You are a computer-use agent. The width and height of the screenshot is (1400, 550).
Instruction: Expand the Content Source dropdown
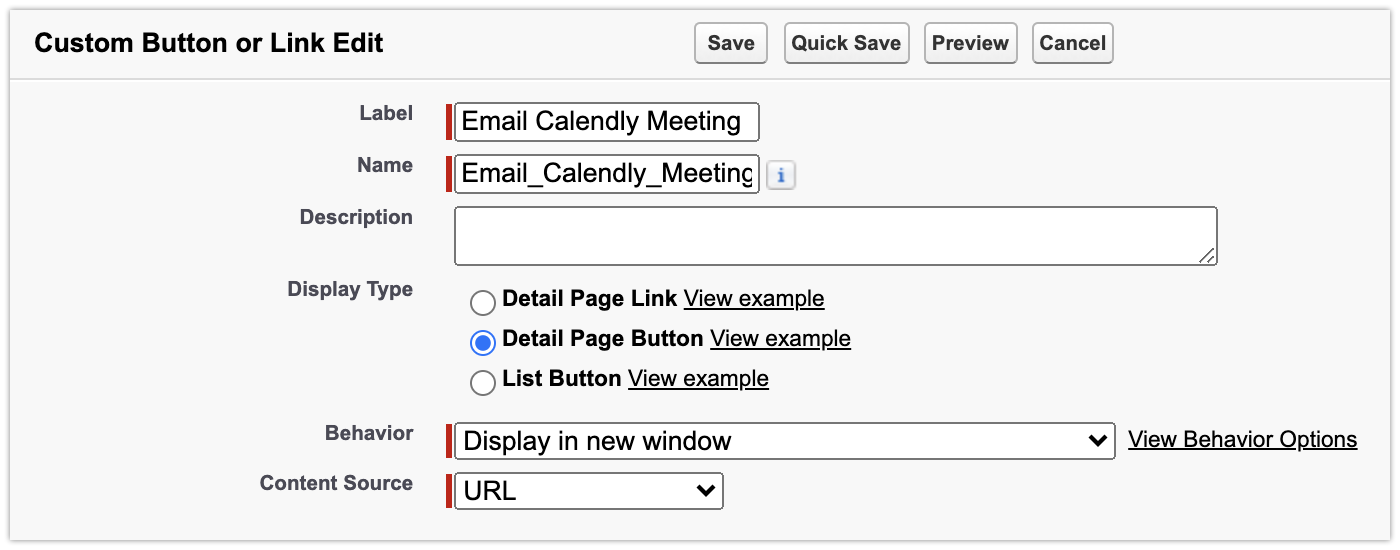[x=588, y=491]
